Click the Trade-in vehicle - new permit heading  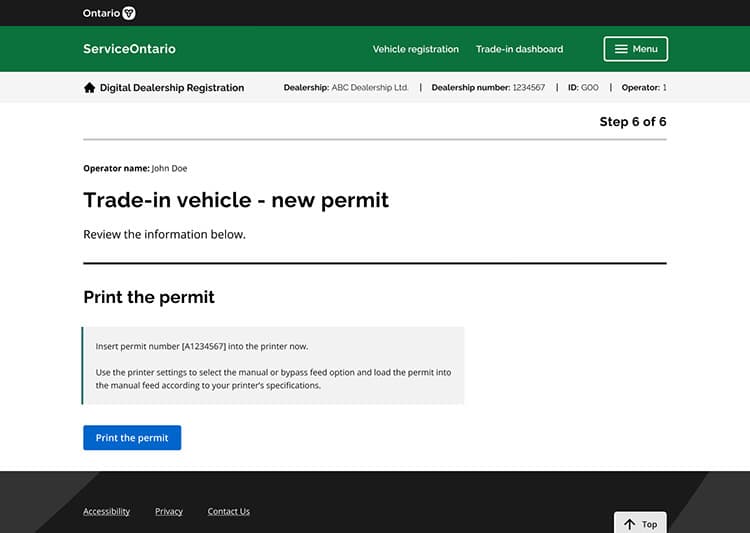pos(236,200)
